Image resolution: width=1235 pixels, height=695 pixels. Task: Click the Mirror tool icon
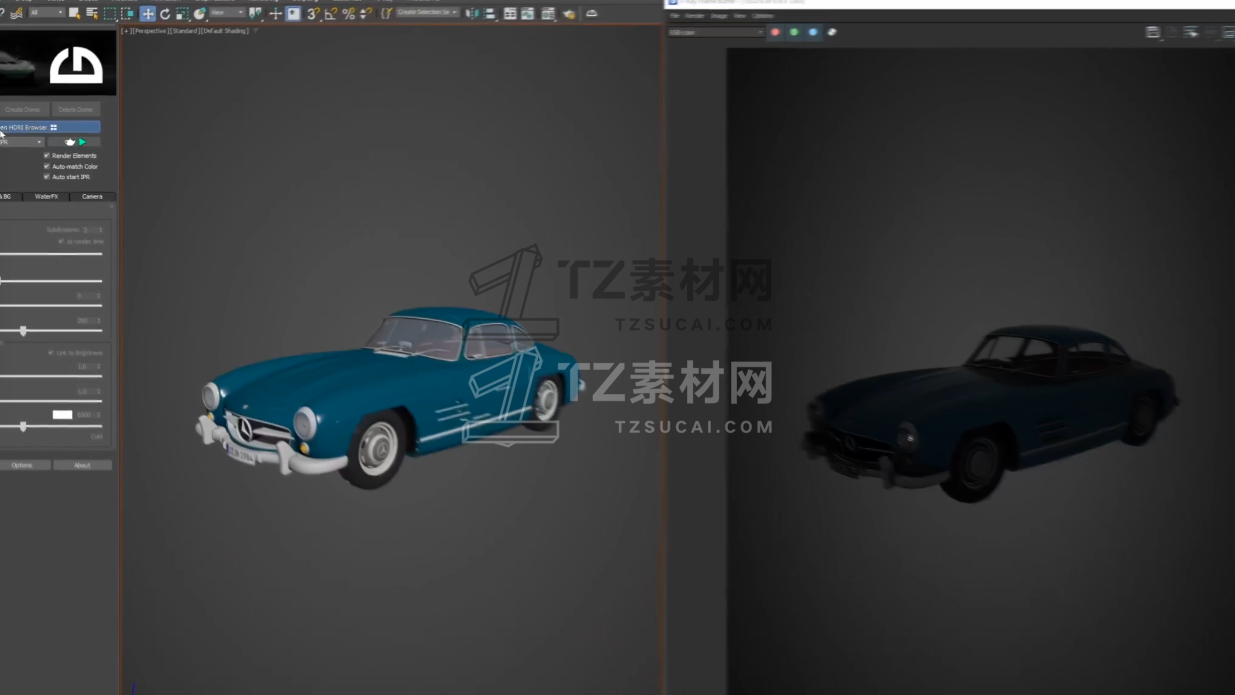pyautogui.click(x=473, y=13)
